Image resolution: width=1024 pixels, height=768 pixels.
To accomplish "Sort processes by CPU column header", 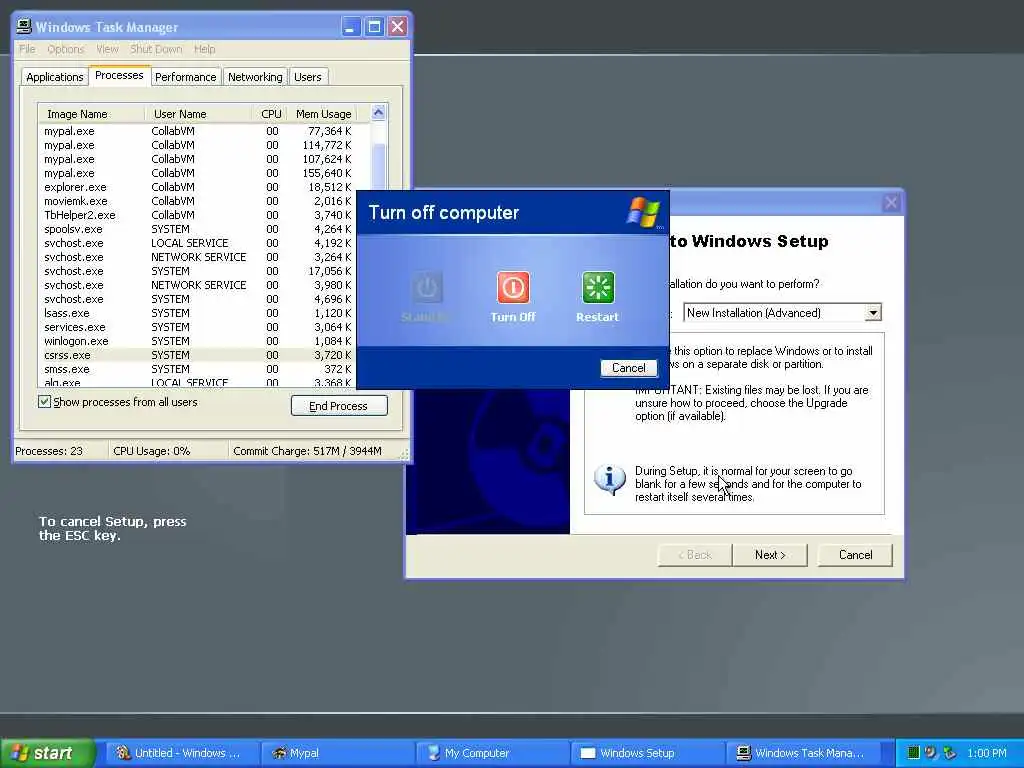I will coord(270,114).
